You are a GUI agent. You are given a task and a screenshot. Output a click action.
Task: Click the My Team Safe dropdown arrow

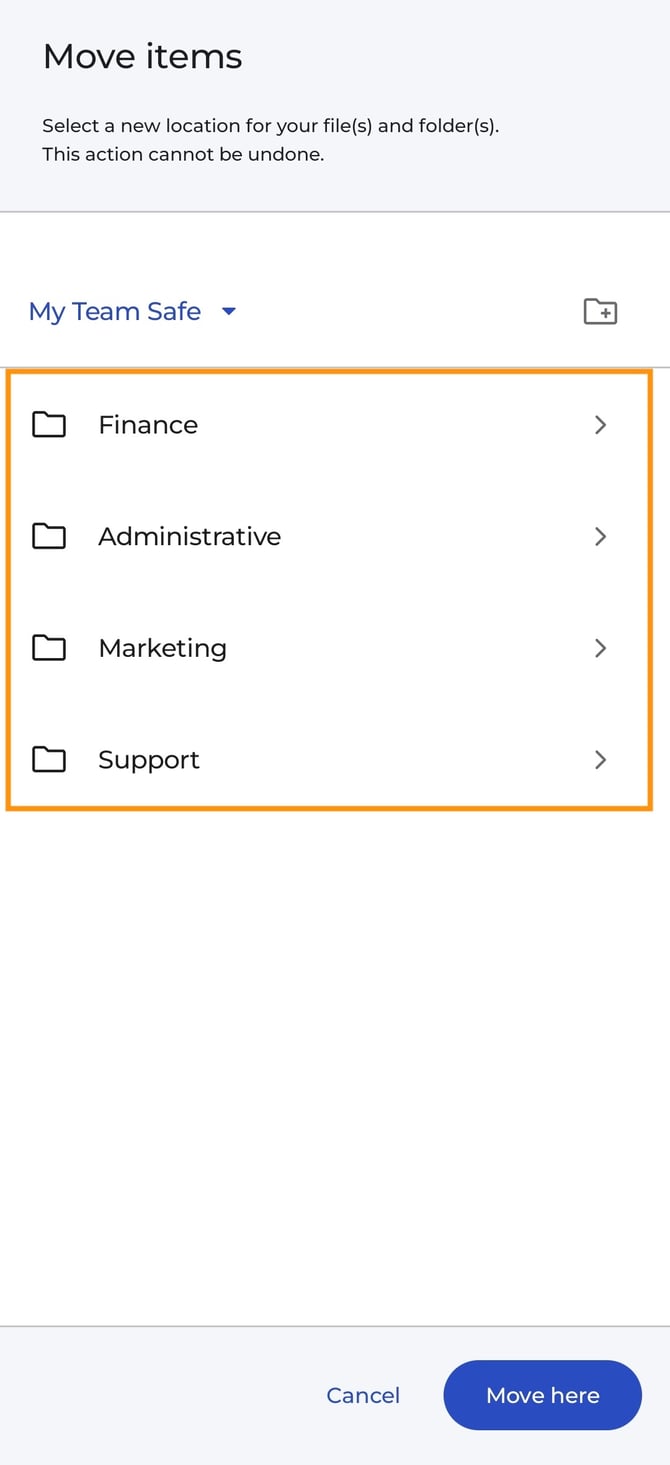coord(228,312)
